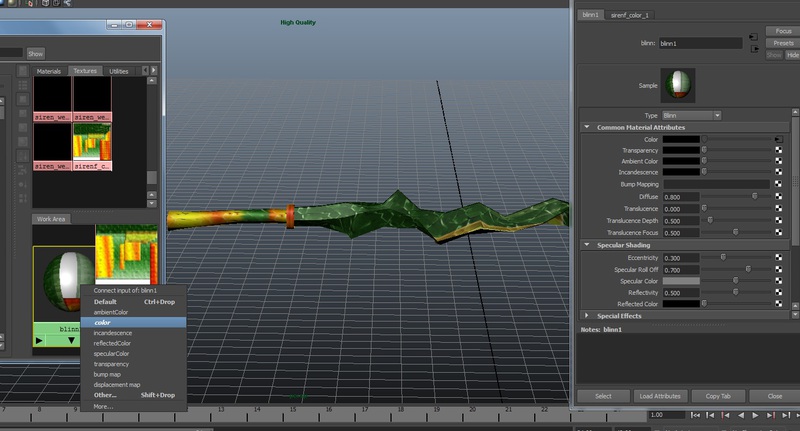Click the play backward button on timeline

pos(740,416)
